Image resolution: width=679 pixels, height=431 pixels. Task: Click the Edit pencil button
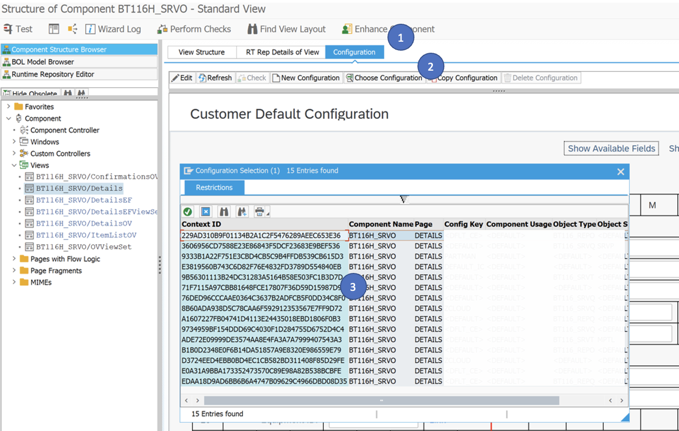click(181, 78)
